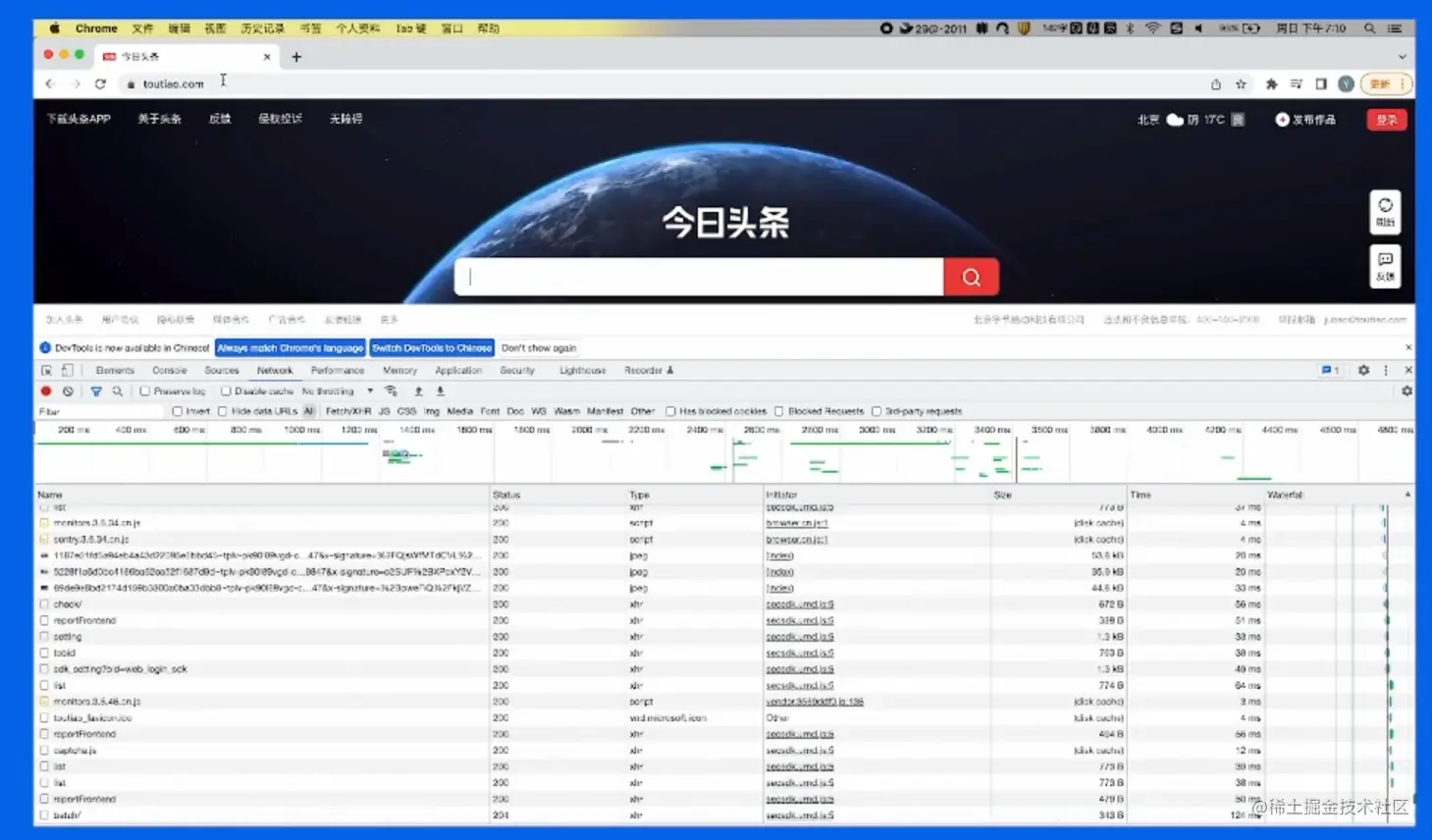The width and height of the screenshot is (1432, 840).
Task: Click the Toutiao search input box
Action: click(699, 277)
